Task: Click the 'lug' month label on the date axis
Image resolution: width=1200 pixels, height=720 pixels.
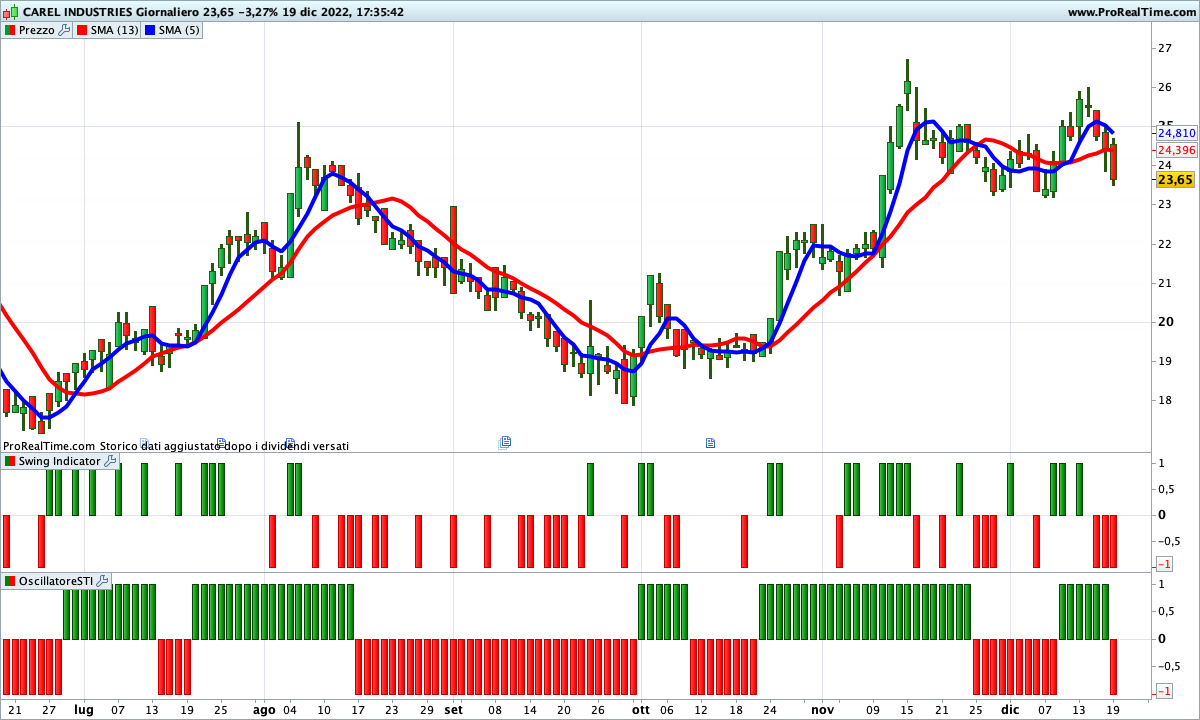Action: click(84, 710)
